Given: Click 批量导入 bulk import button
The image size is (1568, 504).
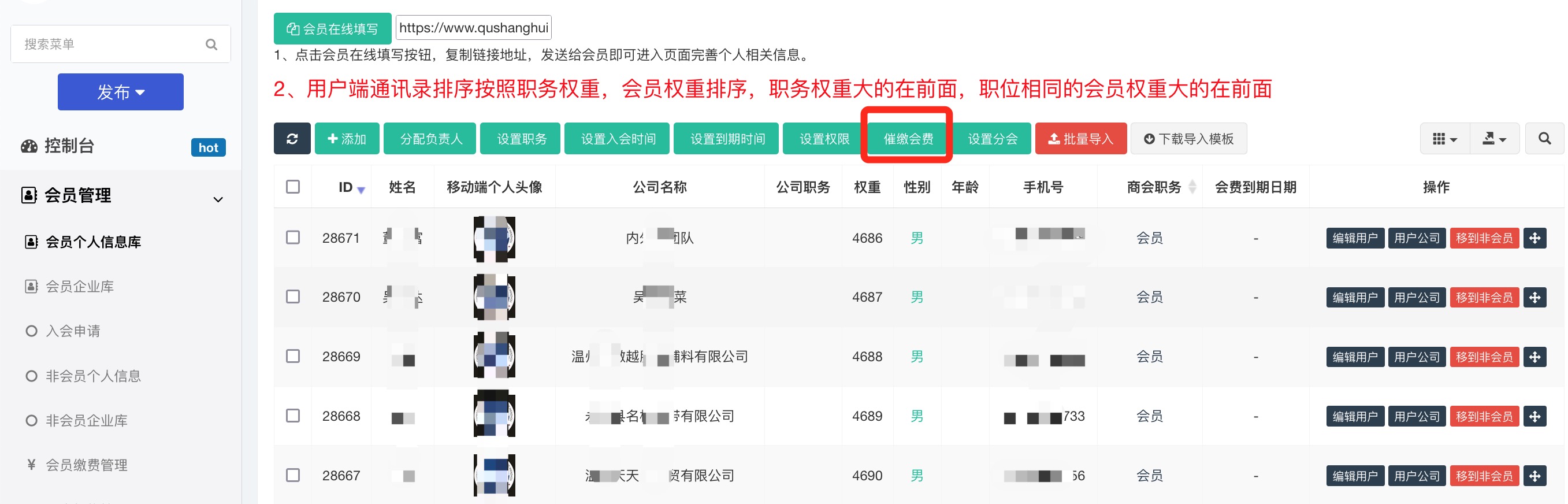Looking at the screenshot, I should pos(1080,139).
